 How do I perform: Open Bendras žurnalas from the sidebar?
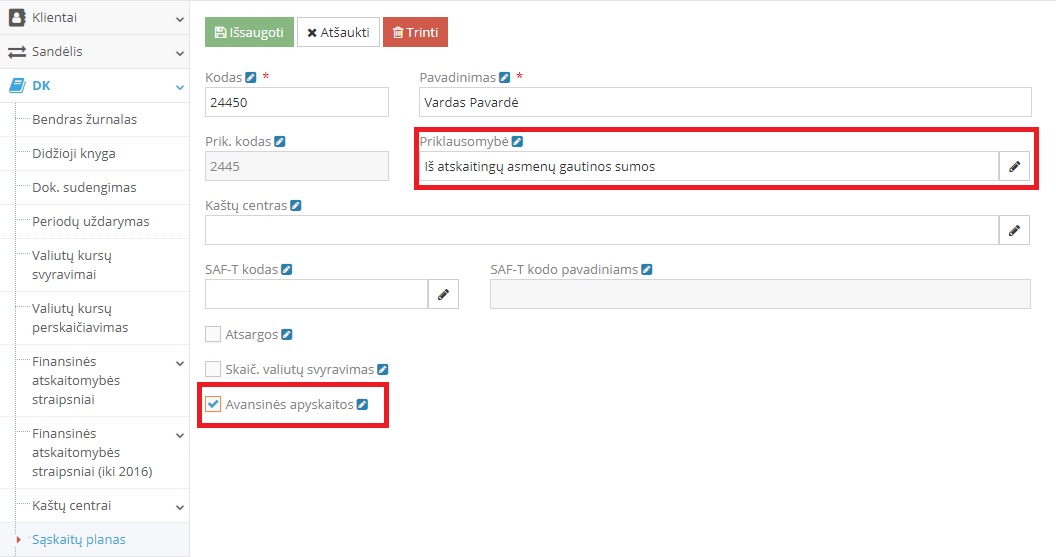[85, 120]
